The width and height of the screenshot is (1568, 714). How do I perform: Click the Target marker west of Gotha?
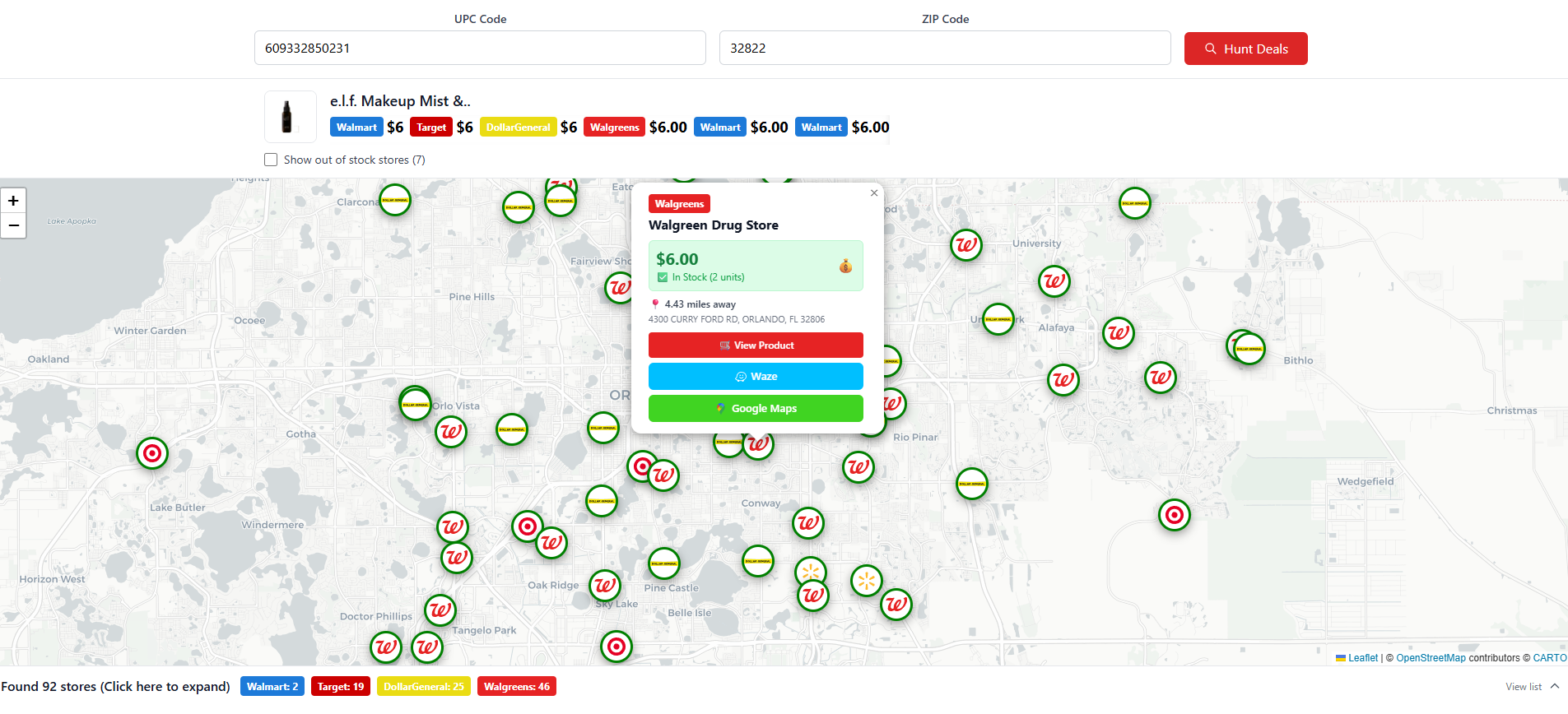point(152,453)
